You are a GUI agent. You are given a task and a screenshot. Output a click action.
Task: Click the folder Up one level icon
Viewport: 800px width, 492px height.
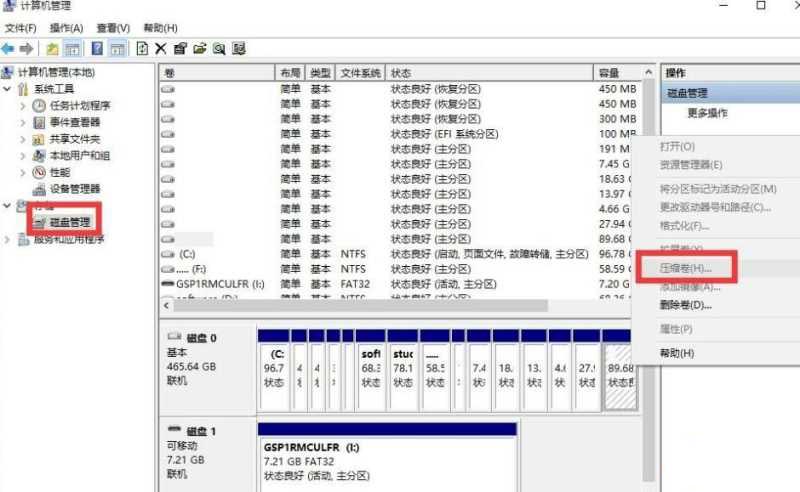[52, 48]
